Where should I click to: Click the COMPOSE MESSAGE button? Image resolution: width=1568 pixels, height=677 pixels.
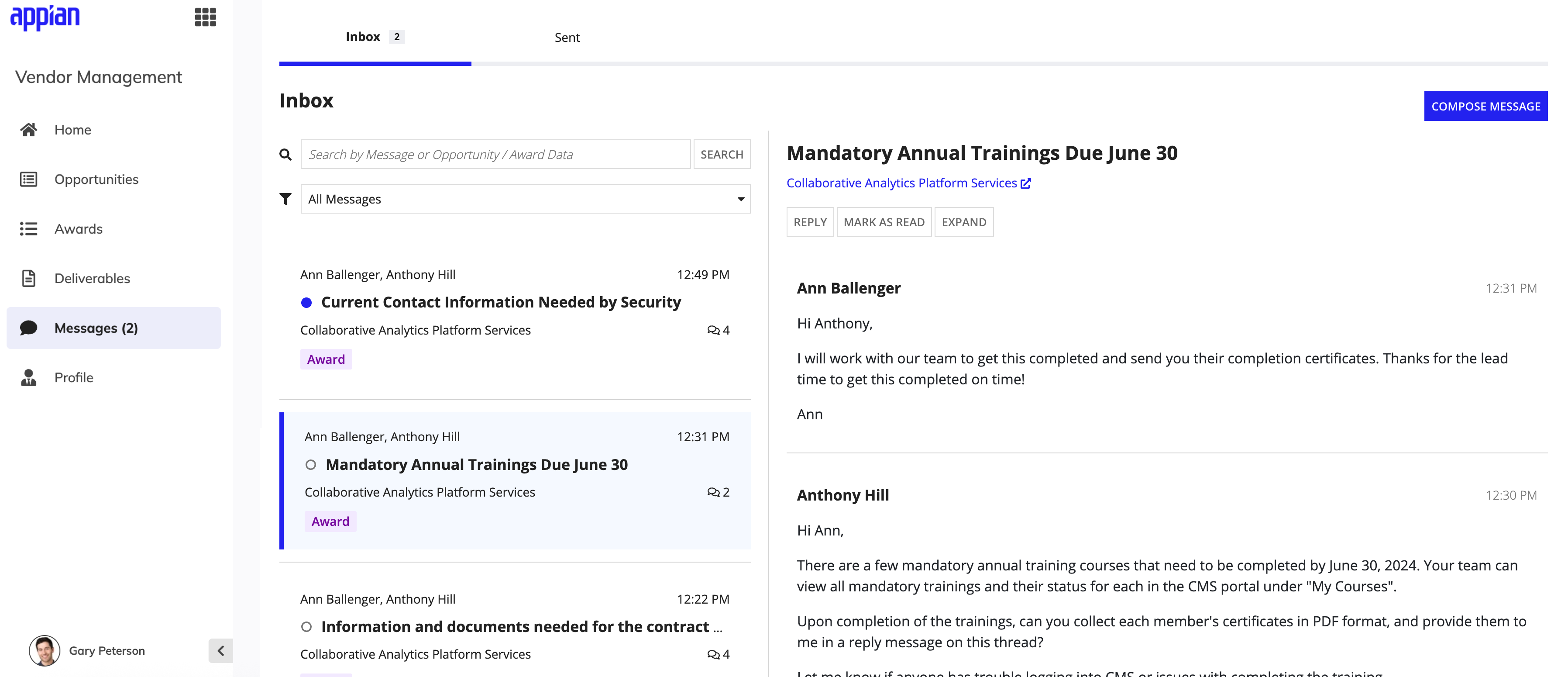[x=1486, y=106]
